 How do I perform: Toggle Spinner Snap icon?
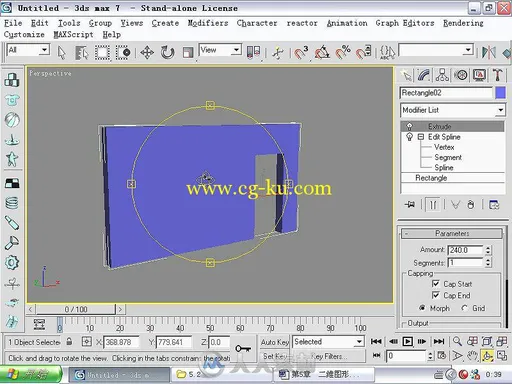(363, 53)
